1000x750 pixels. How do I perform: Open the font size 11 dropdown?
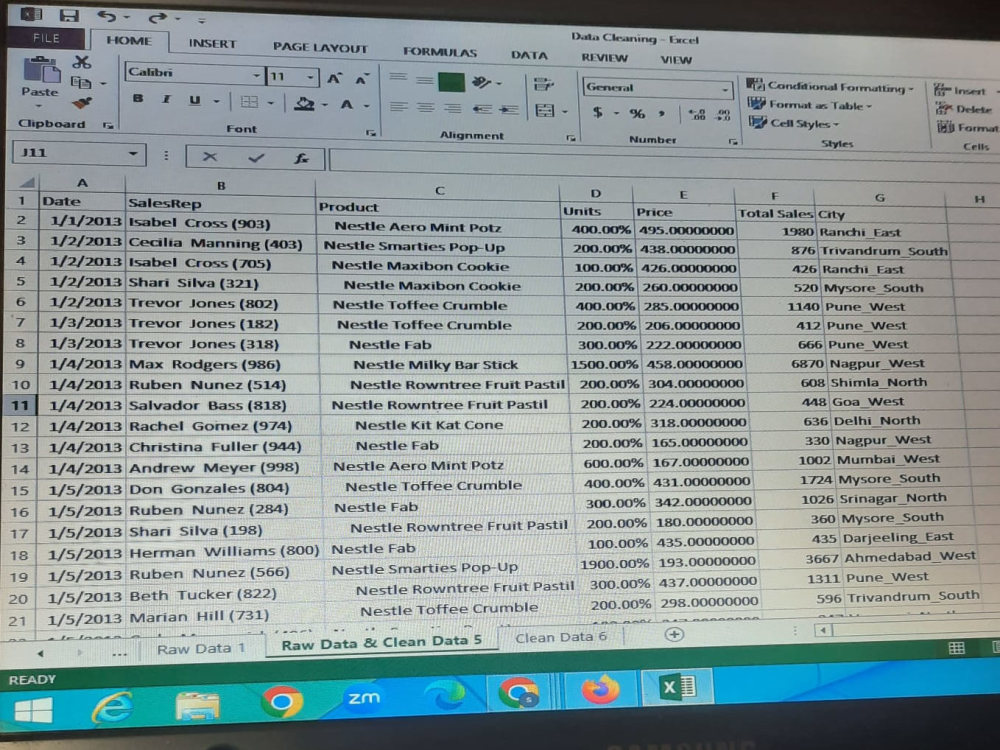coord(311,78)
